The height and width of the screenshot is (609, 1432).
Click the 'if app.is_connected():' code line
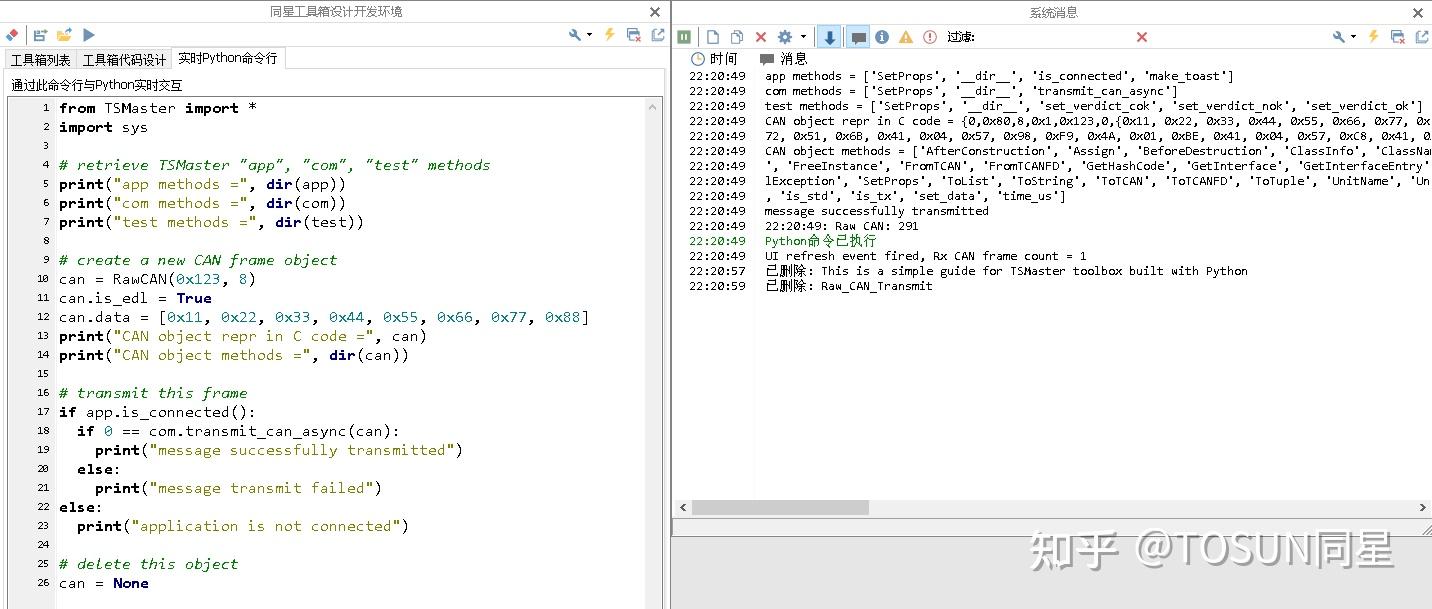coord(158,412)
